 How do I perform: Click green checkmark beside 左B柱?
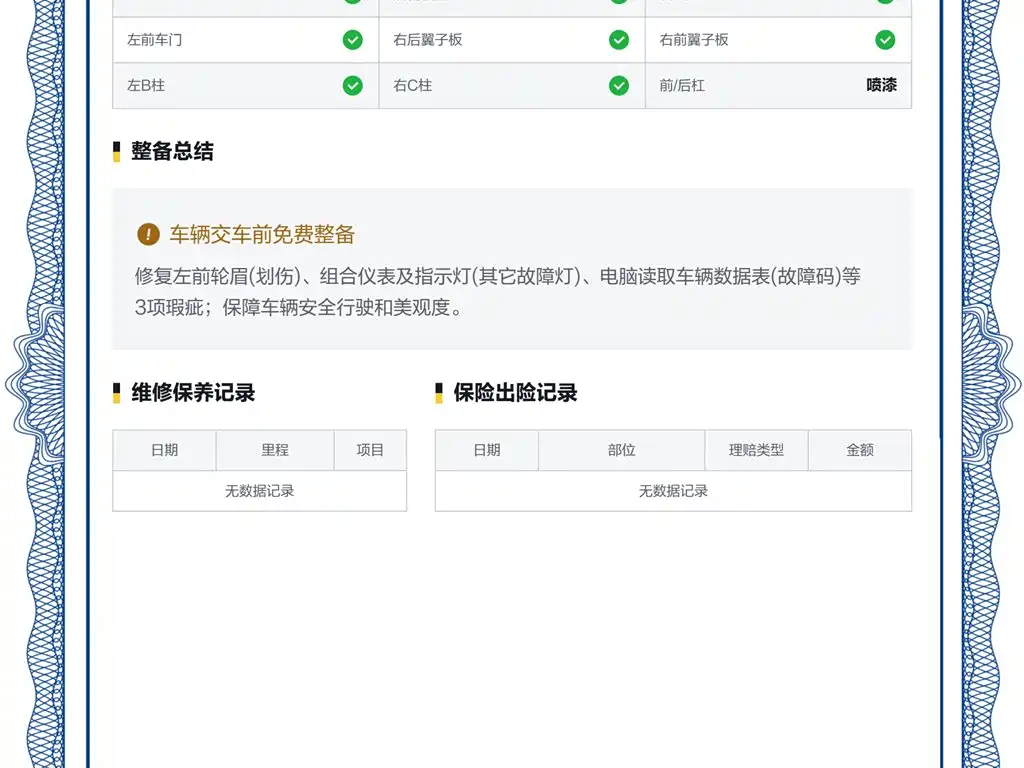(x=353, y=86)
